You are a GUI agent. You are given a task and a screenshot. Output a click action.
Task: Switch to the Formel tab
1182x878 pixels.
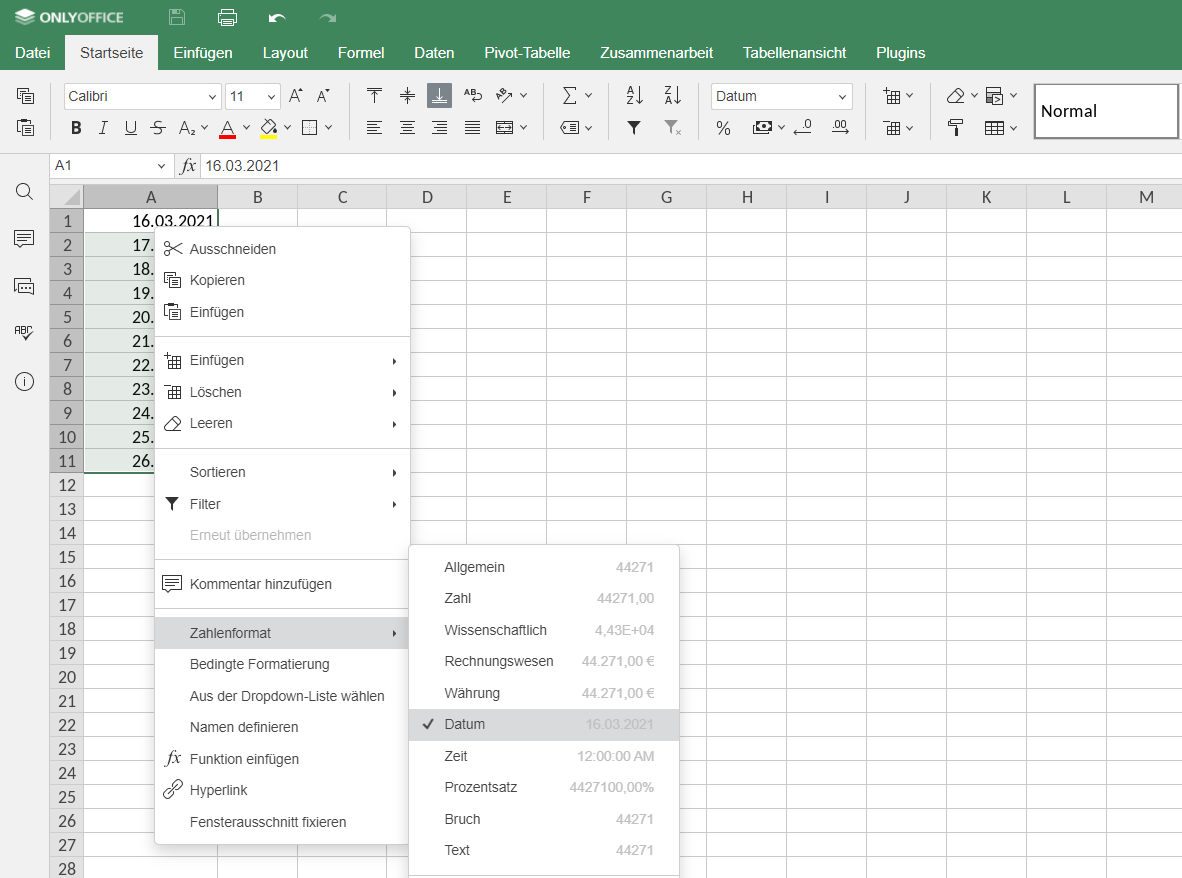coord(360,53)
